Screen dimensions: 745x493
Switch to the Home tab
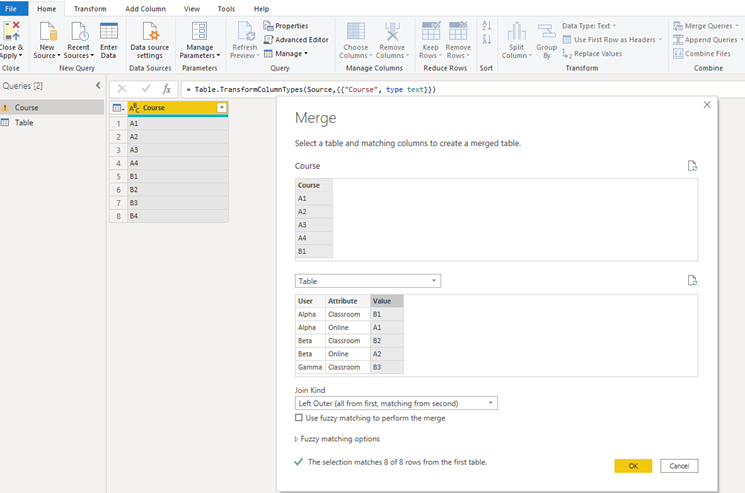(47, 9)
